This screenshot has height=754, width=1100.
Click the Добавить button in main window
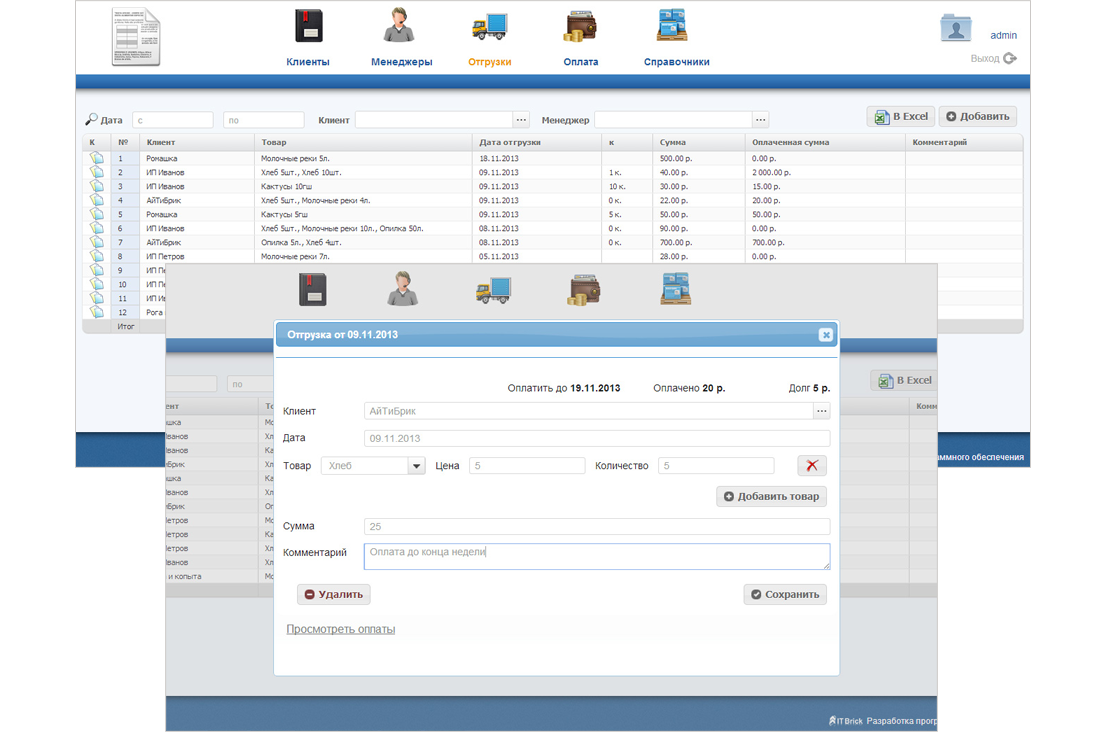[x=978, y=116]
